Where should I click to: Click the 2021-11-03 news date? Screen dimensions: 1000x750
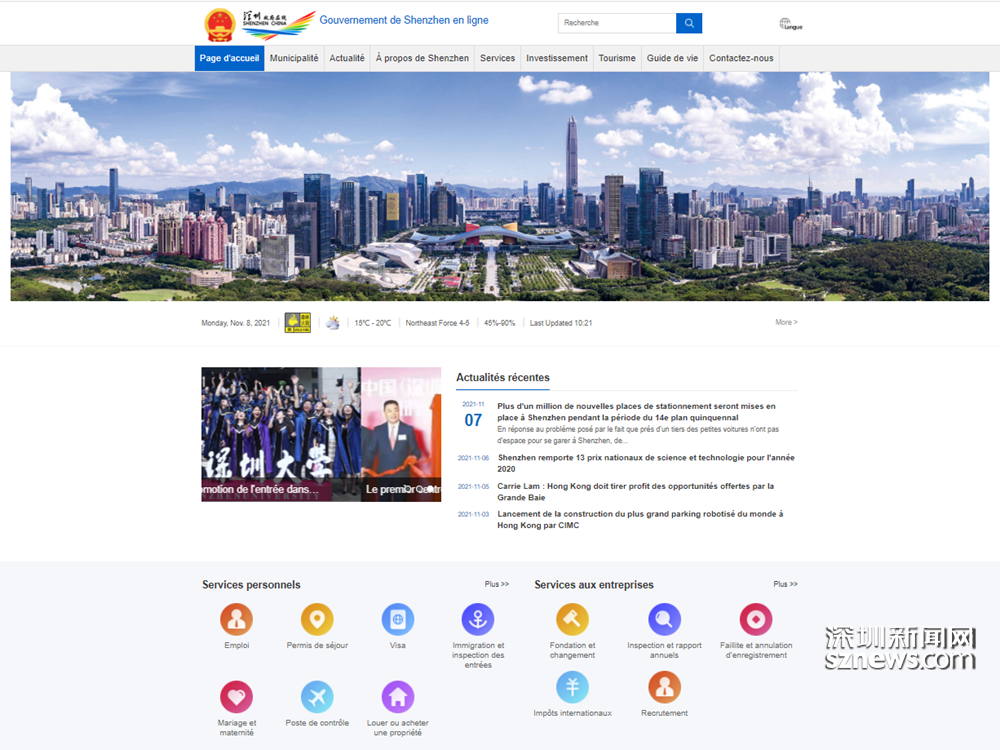(x=473, y=514)
